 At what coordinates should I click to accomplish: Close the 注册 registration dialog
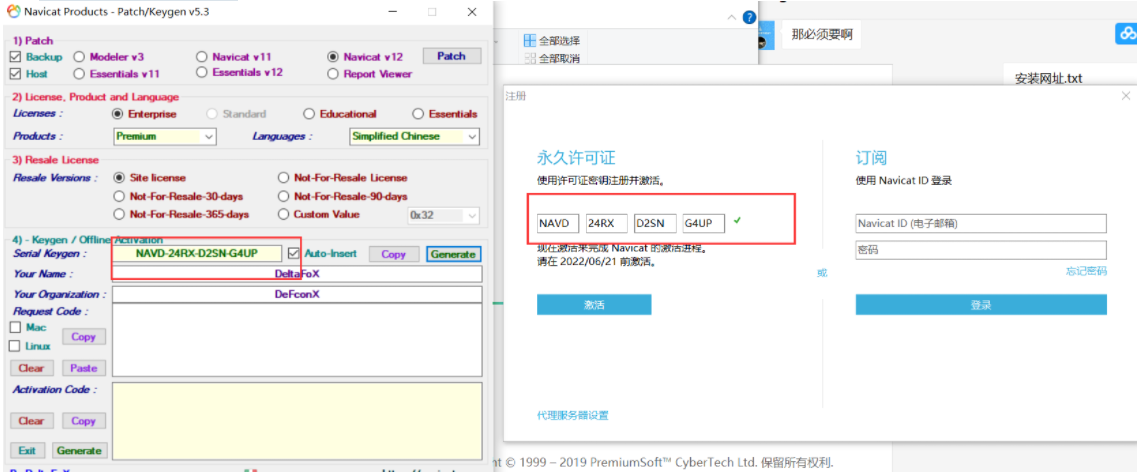pyautogui.click(x=1126, y=96)
